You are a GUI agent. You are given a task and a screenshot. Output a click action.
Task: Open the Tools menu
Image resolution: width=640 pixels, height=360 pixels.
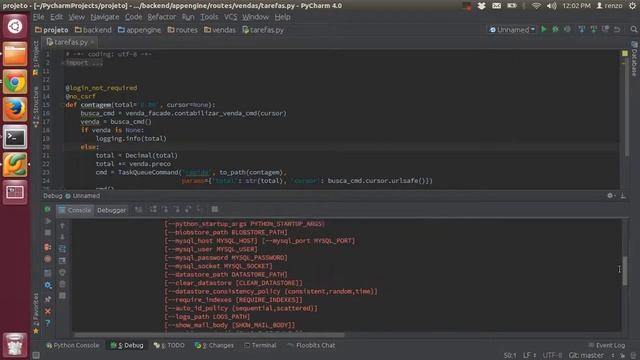pos(209,17)
